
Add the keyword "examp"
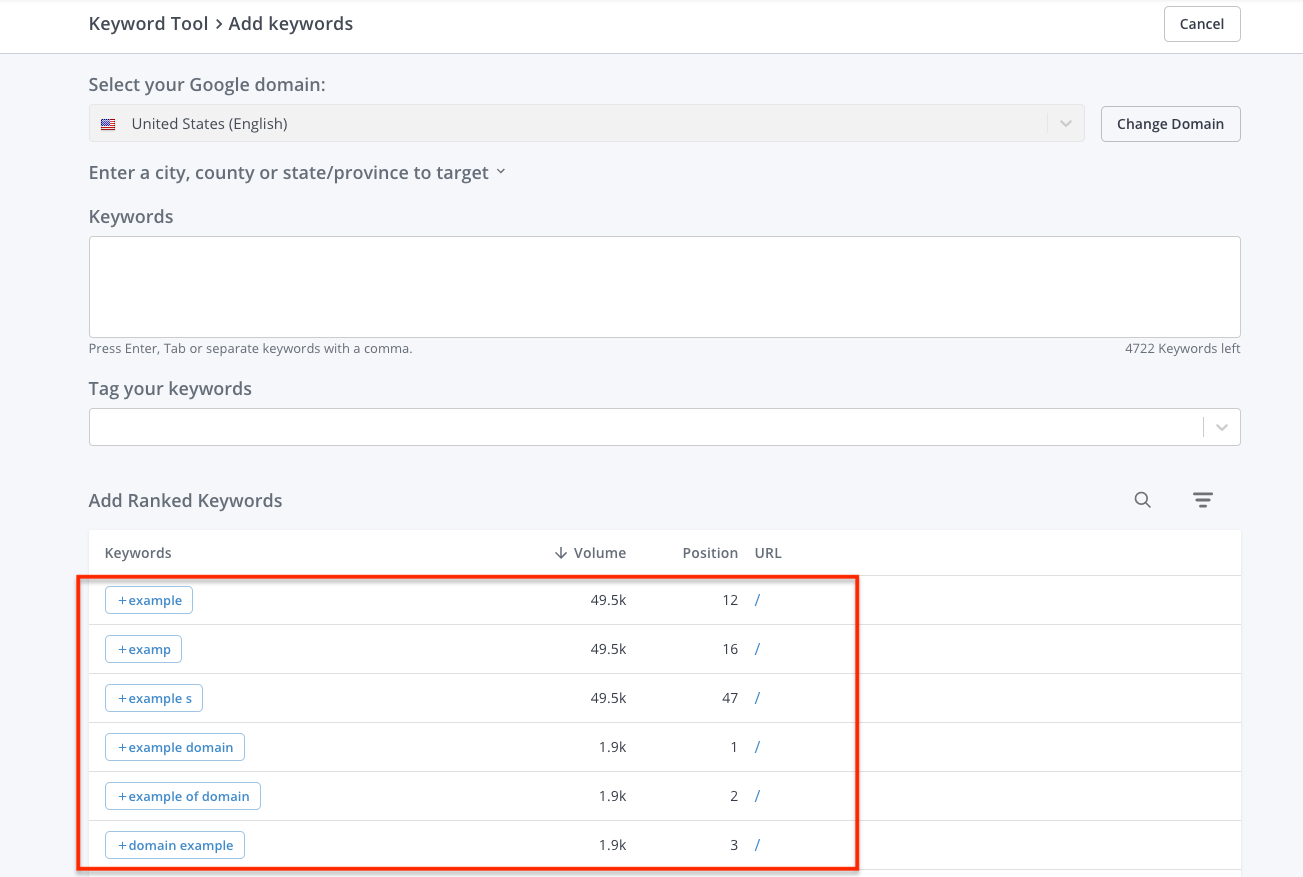[143, 649]
